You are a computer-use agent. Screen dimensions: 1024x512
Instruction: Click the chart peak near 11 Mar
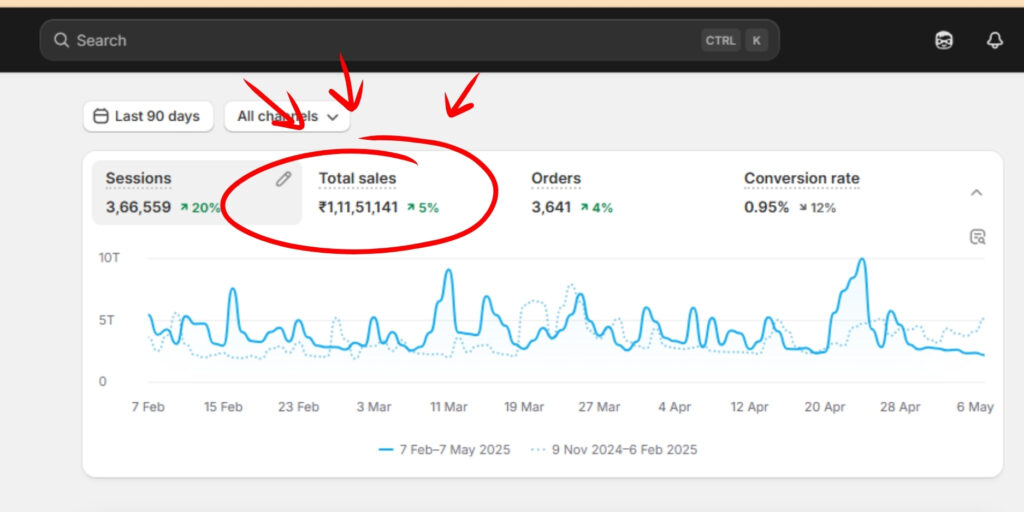point(449,270)
